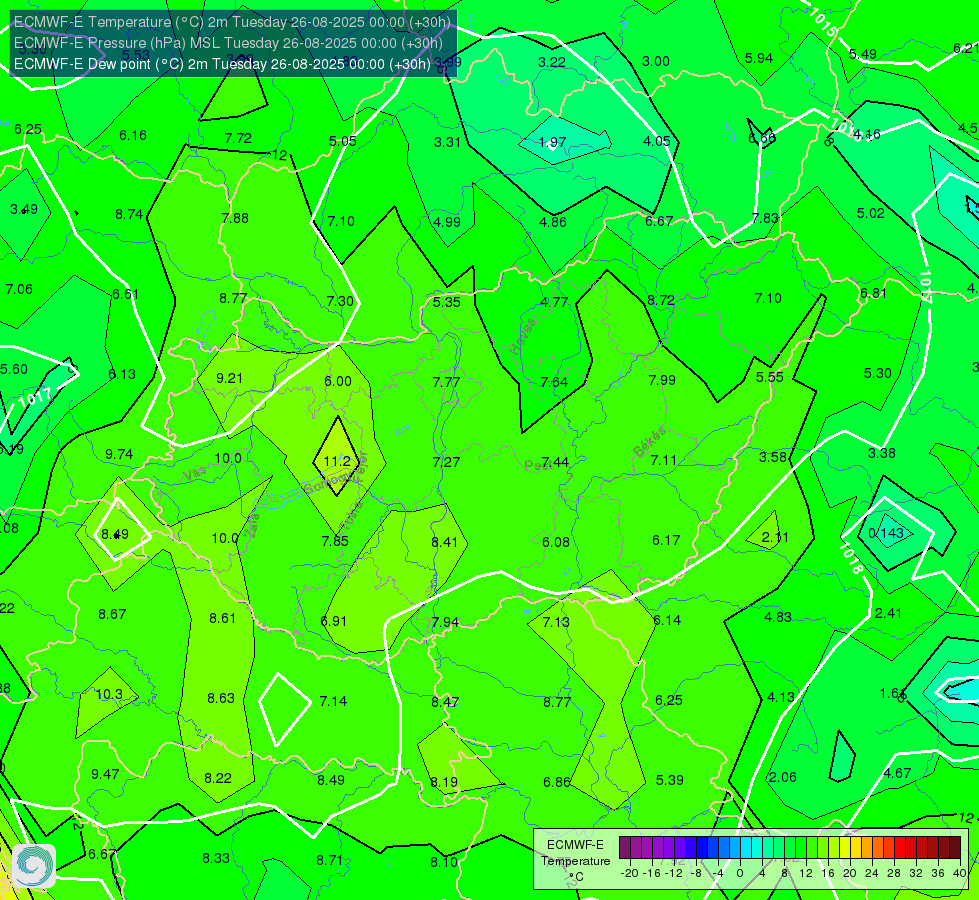The image size is (979, 900).
Task: Click the 2.11 grid value
Action: [x=775, y=537]
